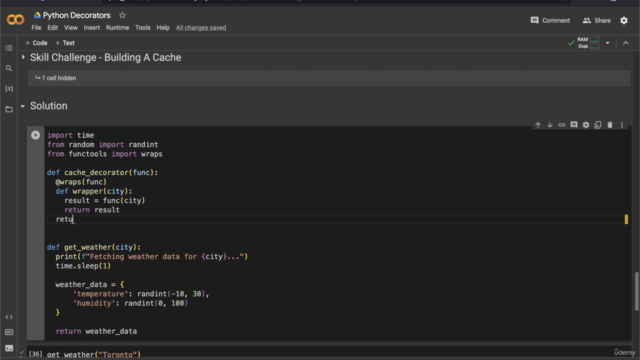The image size is (640, 360).
Task: Open the Tools menu
Action: point(142,28)
